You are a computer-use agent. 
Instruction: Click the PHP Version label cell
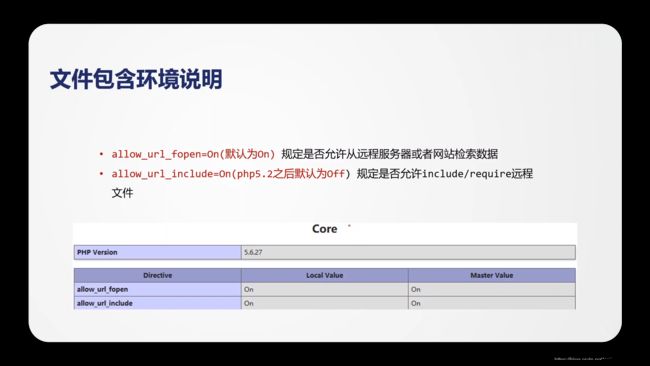pyautogui.click(x=158, y=252)
